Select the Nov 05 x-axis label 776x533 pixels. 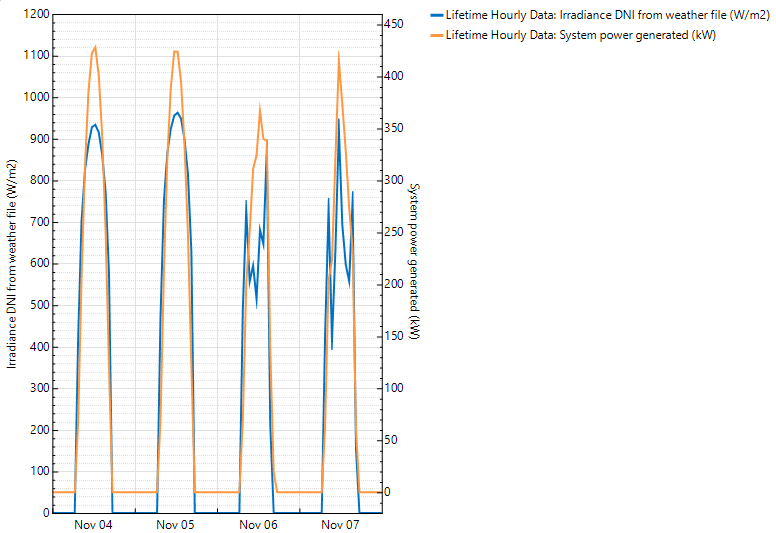coord(175,524)
